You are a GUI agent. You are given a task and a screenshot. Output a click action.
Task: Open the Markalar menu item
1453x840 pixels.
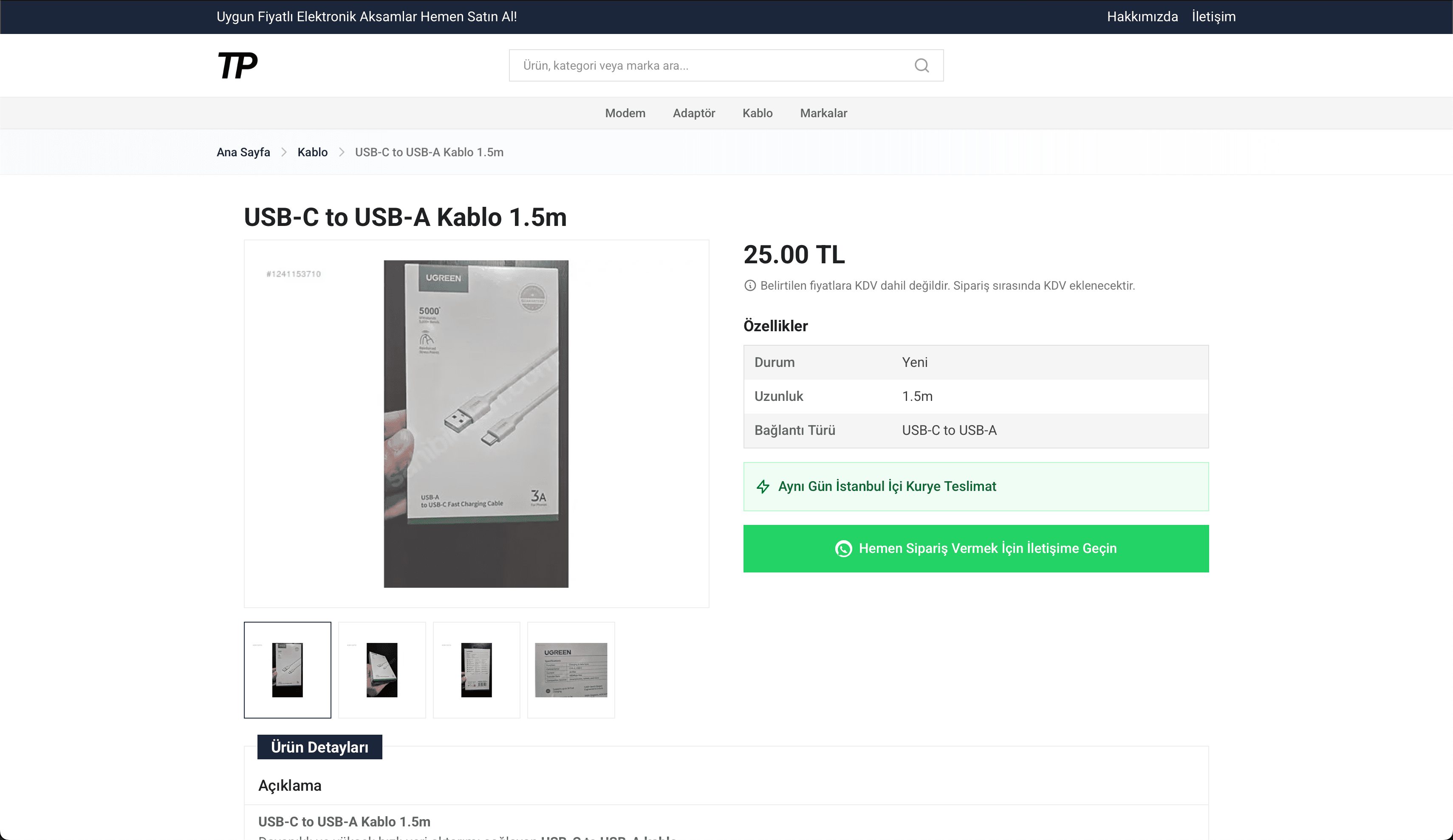click(x=823, y=113)
